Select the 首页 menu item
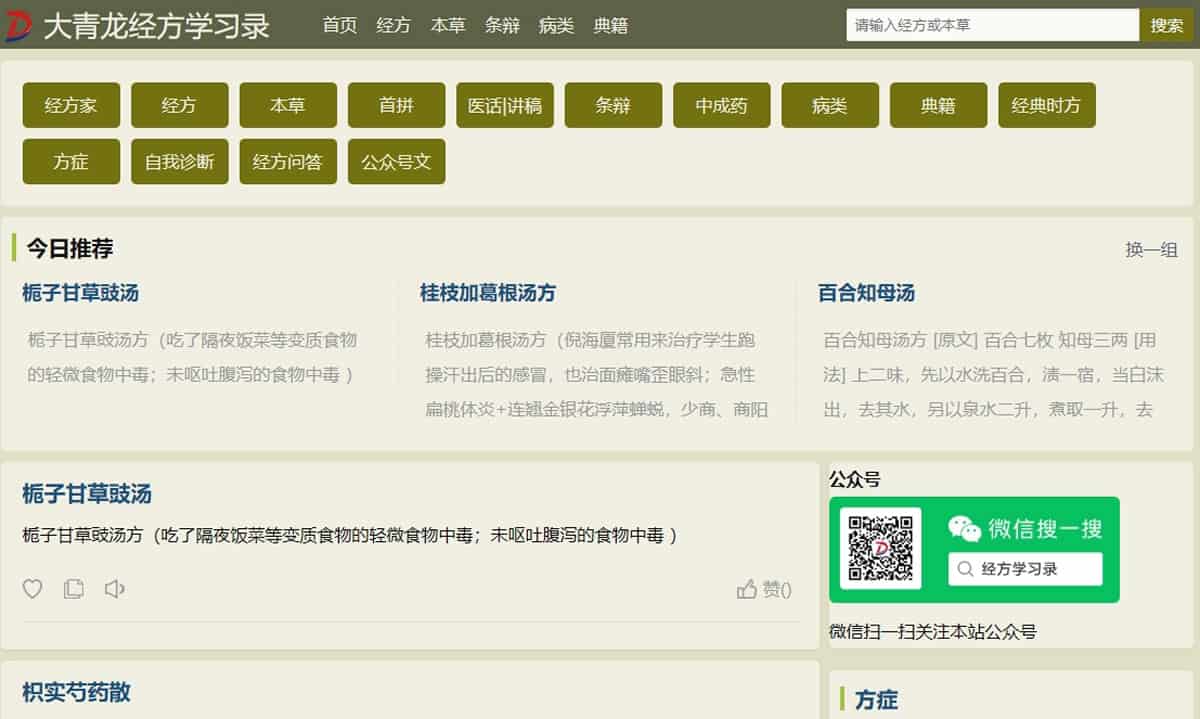The height and width of the screenshot is (719, 1200). click(x=338, y=25)
